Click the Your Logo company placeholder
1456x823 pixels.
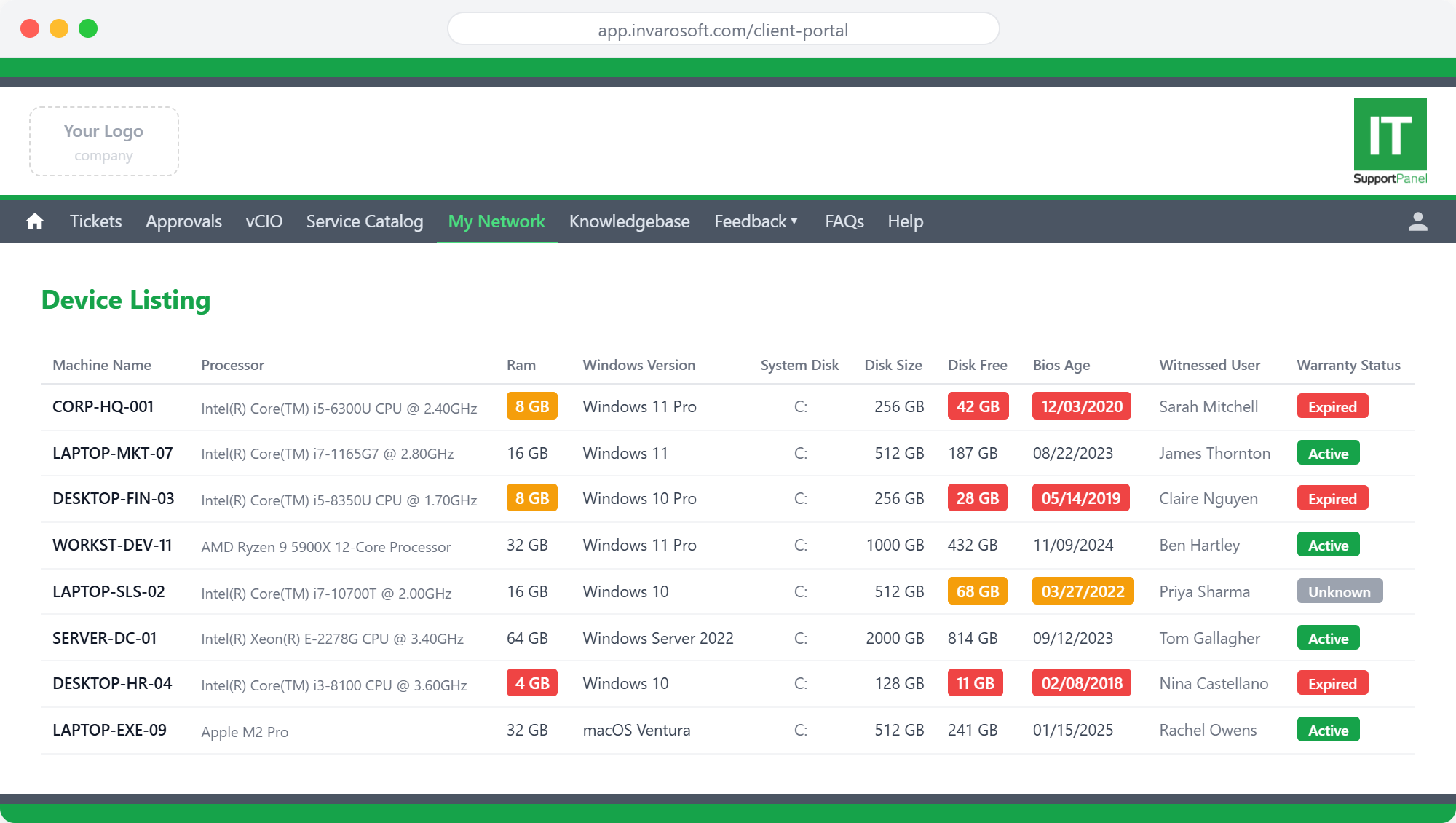tap(104, 141)
